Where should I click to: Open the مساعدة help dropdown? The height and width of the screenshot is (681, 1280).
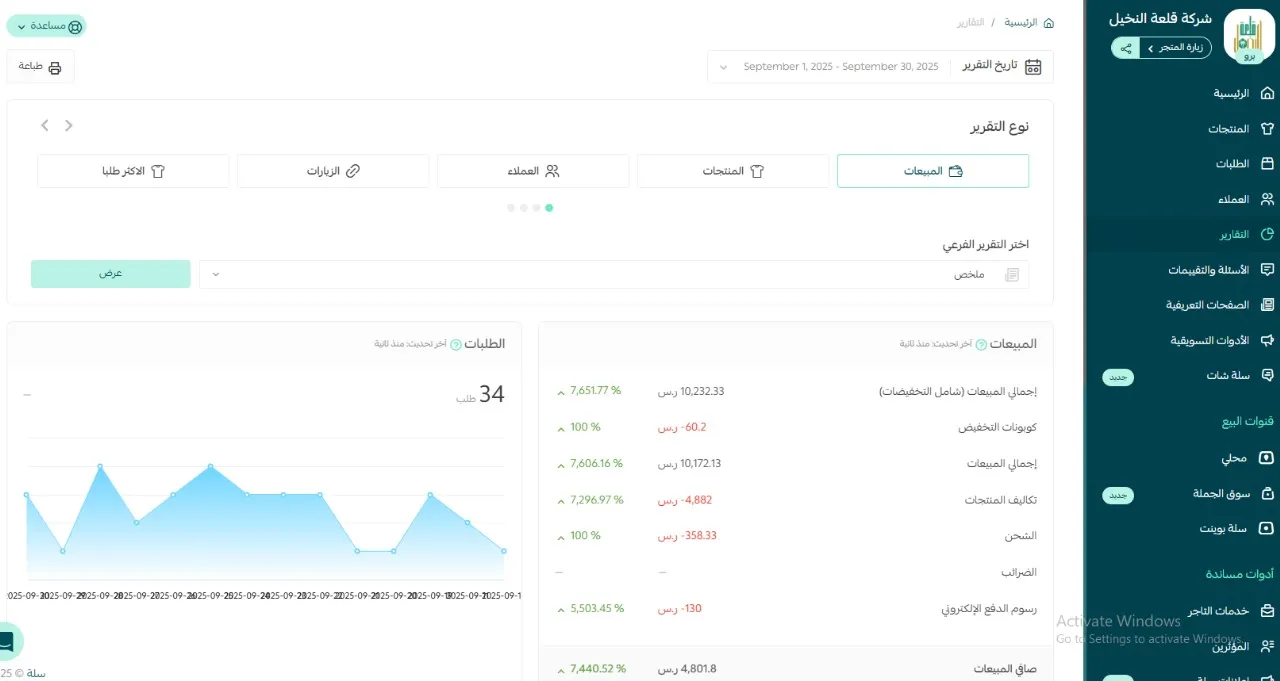(x=47, y=26)
